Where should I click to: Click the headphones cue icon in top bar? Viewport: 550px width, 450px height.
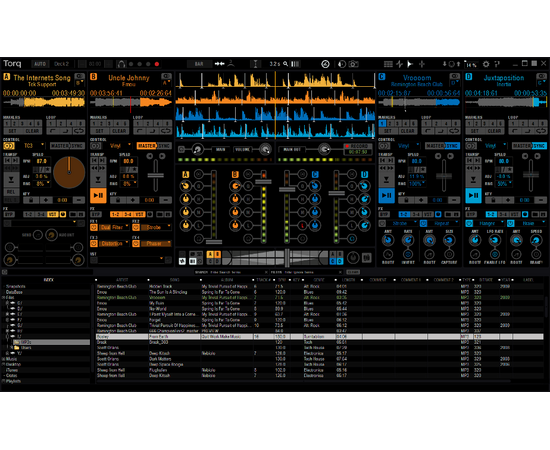point(121,64)
